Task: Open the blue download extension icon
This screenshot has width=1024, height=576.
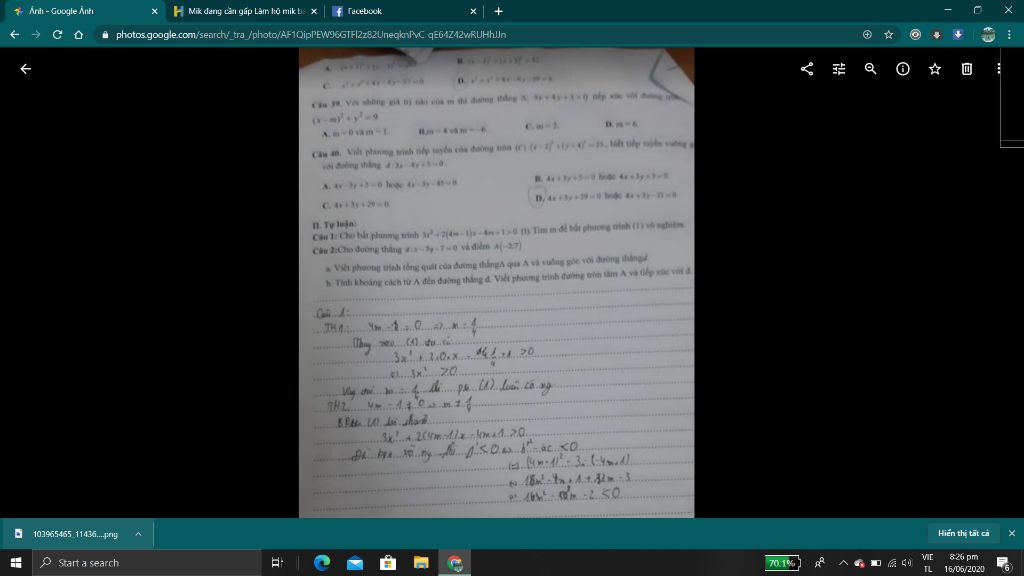Action: [958, 35]
